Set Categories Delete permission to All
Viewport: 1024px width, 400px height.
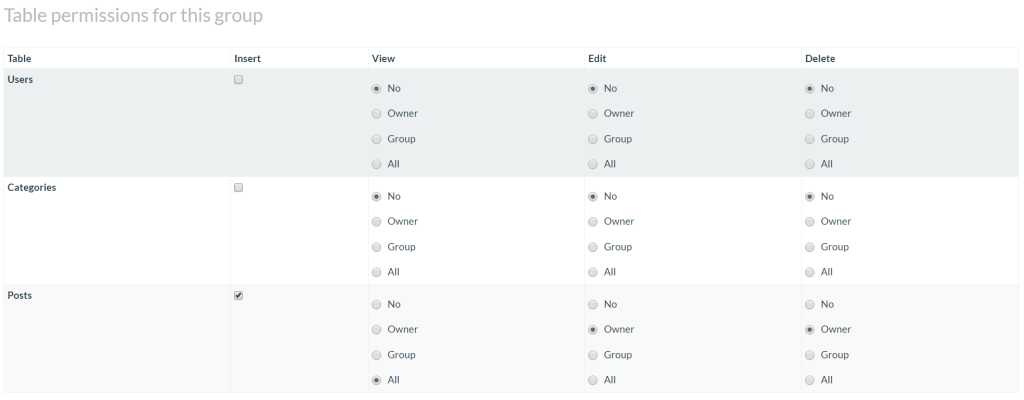tap(810, 273)
